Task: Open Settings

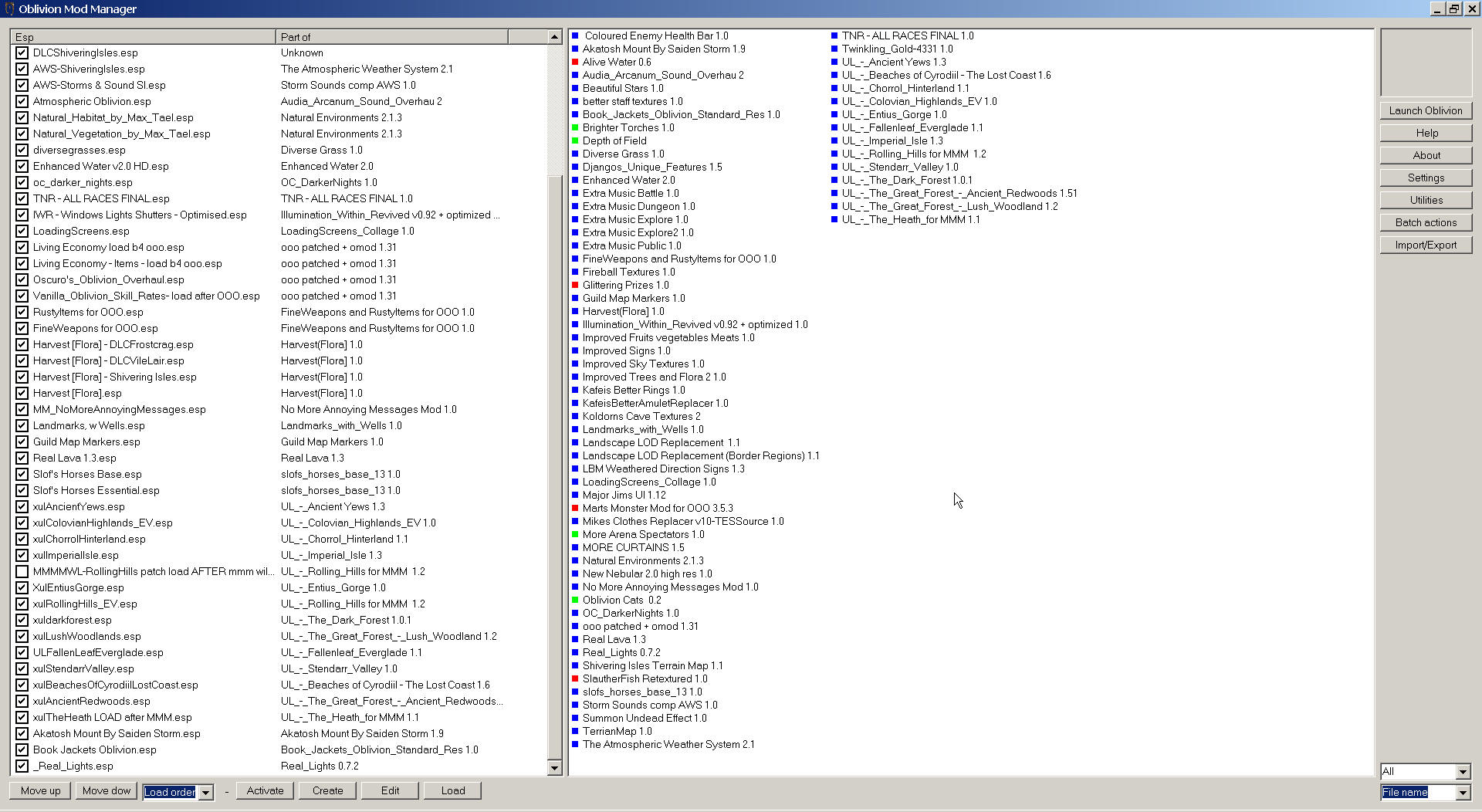Action: [1426, 178]
